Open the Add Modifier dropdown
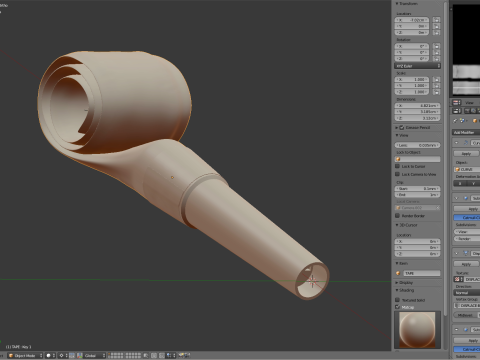480x360 pixels. tap(466, 132)
